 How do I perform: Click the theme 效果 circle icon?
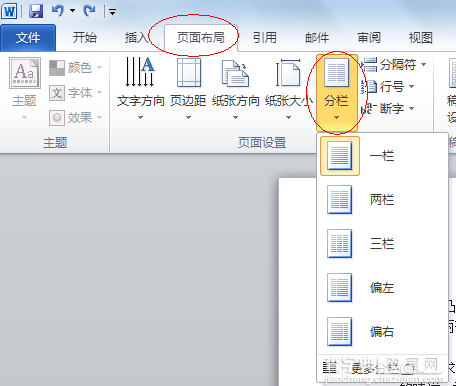[x=57, y=118]
